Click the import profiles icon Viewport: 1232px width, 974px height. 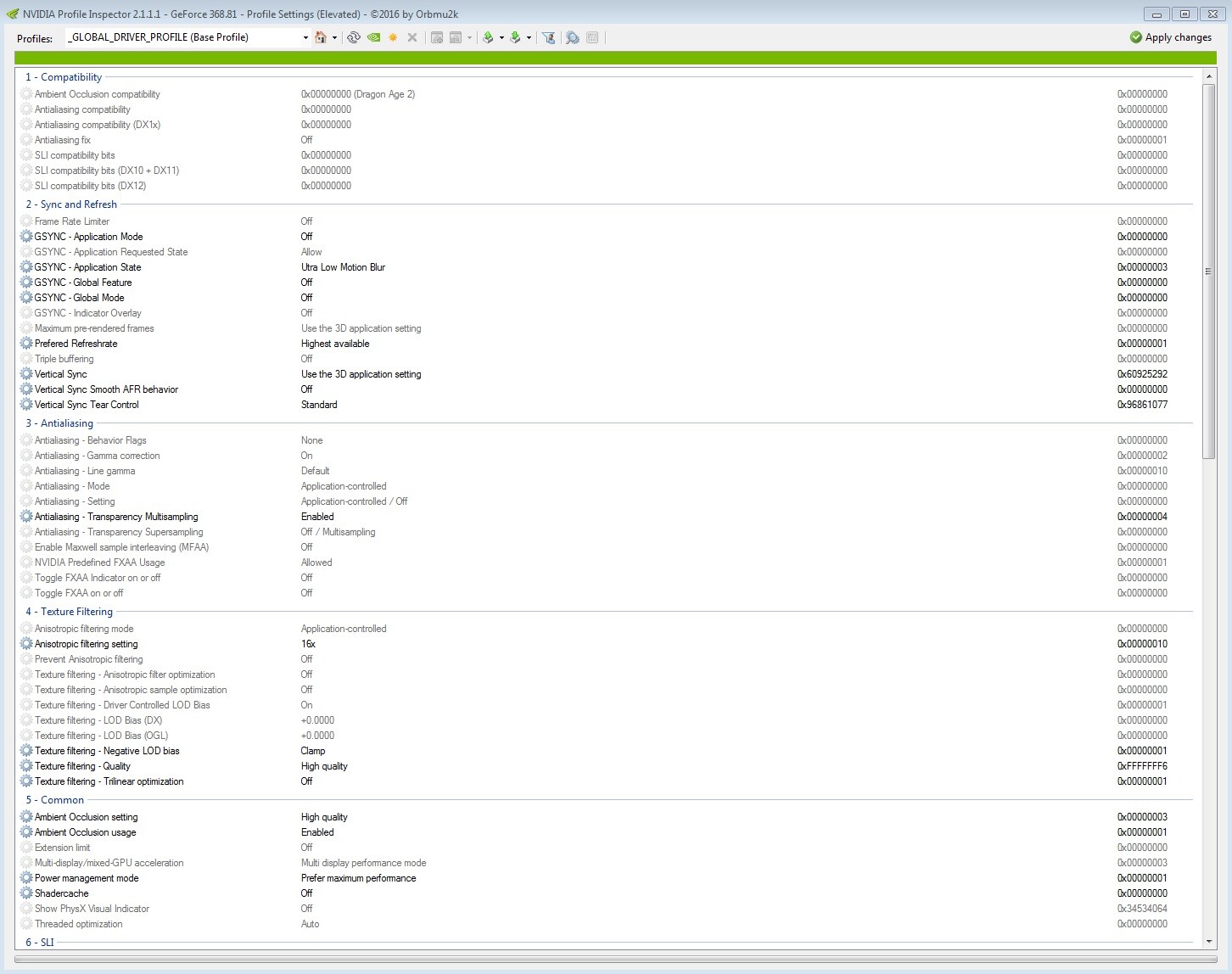point(515,37)
